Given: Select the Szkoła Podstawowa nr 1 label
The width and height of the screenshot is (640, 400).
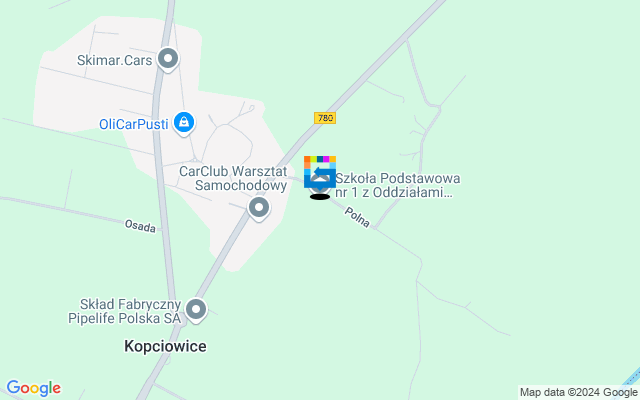Looking at the screenshot, I should [x=398, y=185].
